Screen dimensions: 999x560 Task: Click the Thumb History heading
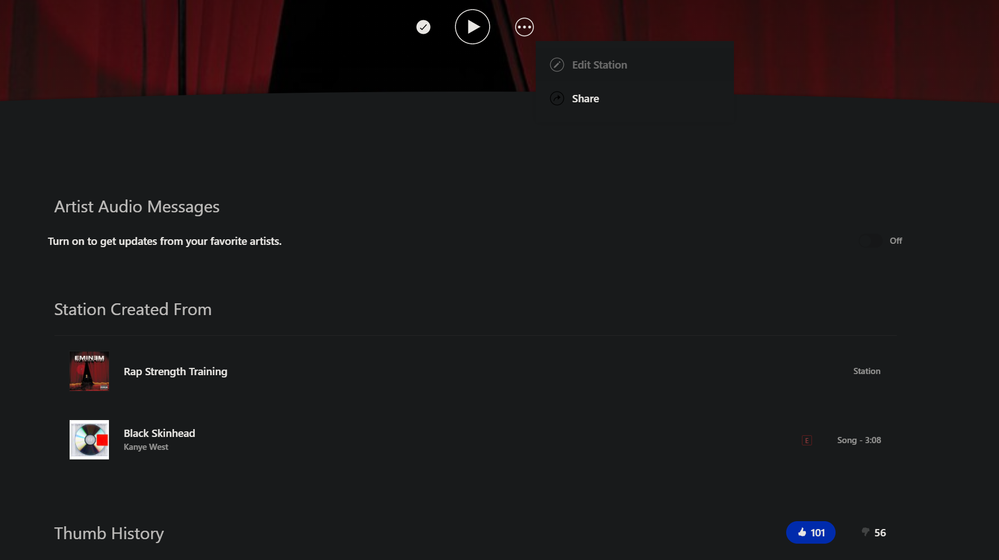pos(109,533)
